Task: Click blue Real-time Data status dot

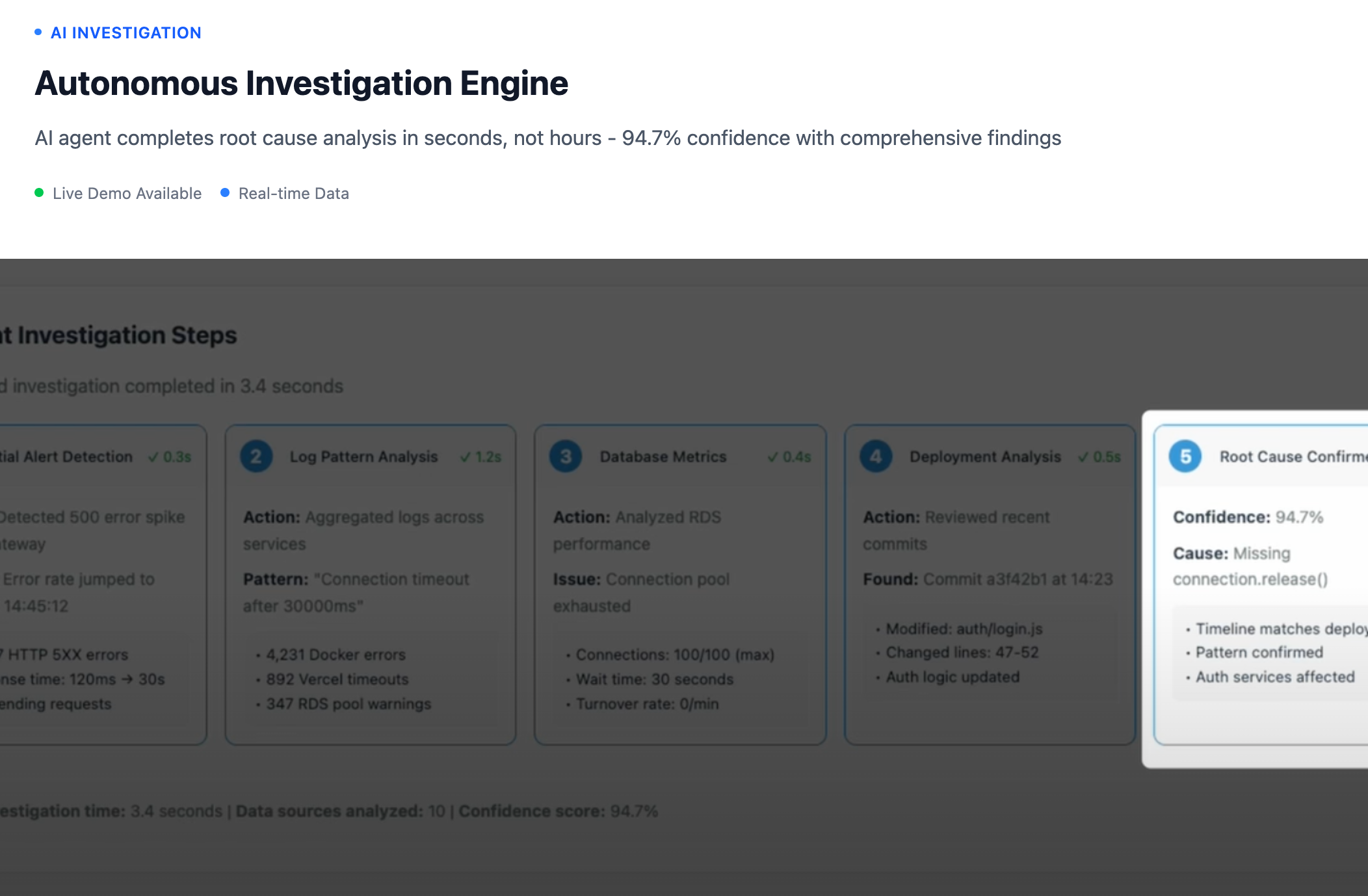Action: click(225, 192)
